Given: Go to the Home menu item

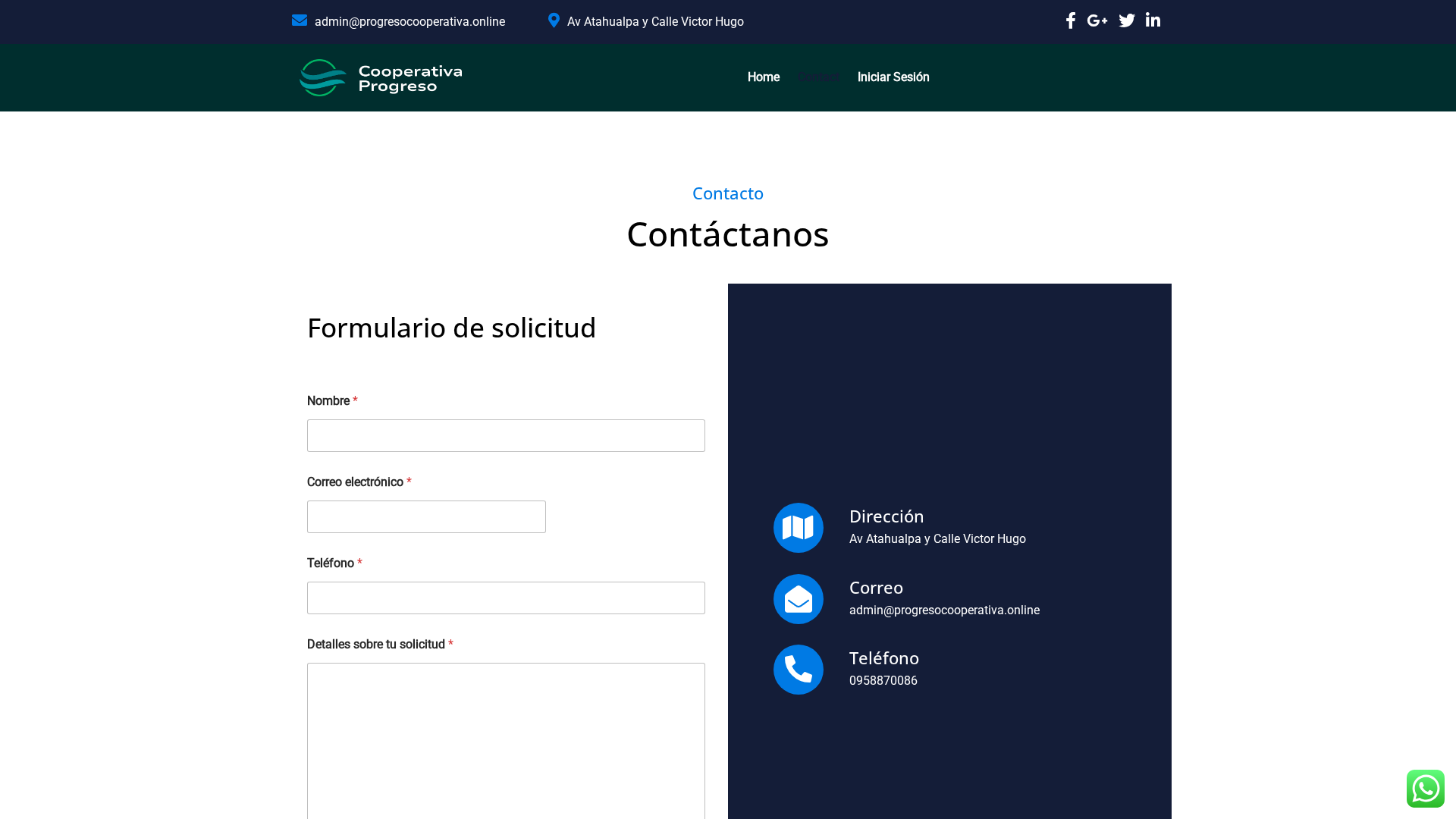Looking at the screenshot, I should (x=763, y=77).
